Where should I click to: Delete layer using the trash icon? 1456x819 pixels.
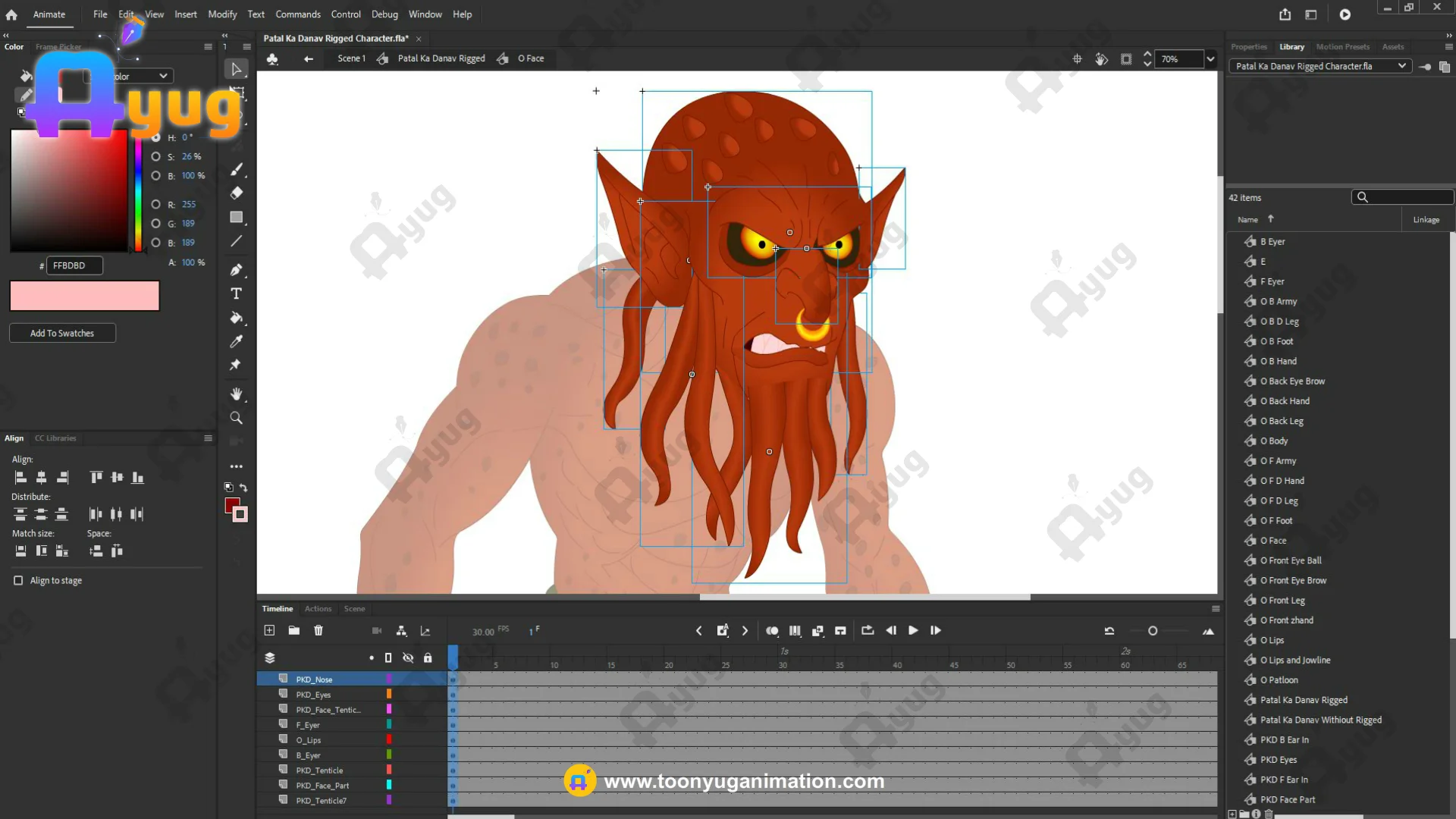click(318, 630)
